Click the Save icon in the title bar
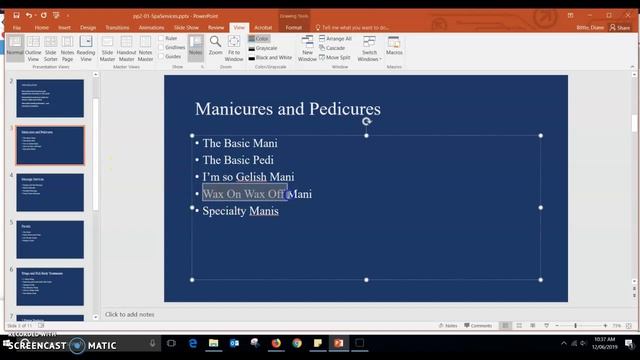The height and width of the screenshot is (360, 640). [x=16, y=16]
